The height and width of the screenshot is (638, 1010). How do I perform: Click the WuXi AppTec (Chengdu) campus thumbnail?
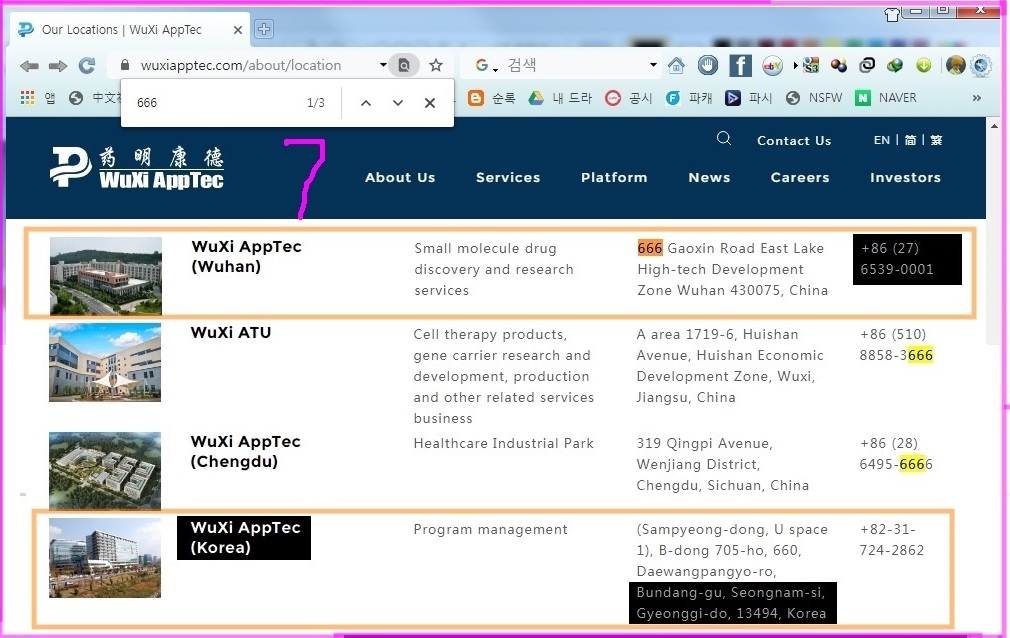pos(105,471)
